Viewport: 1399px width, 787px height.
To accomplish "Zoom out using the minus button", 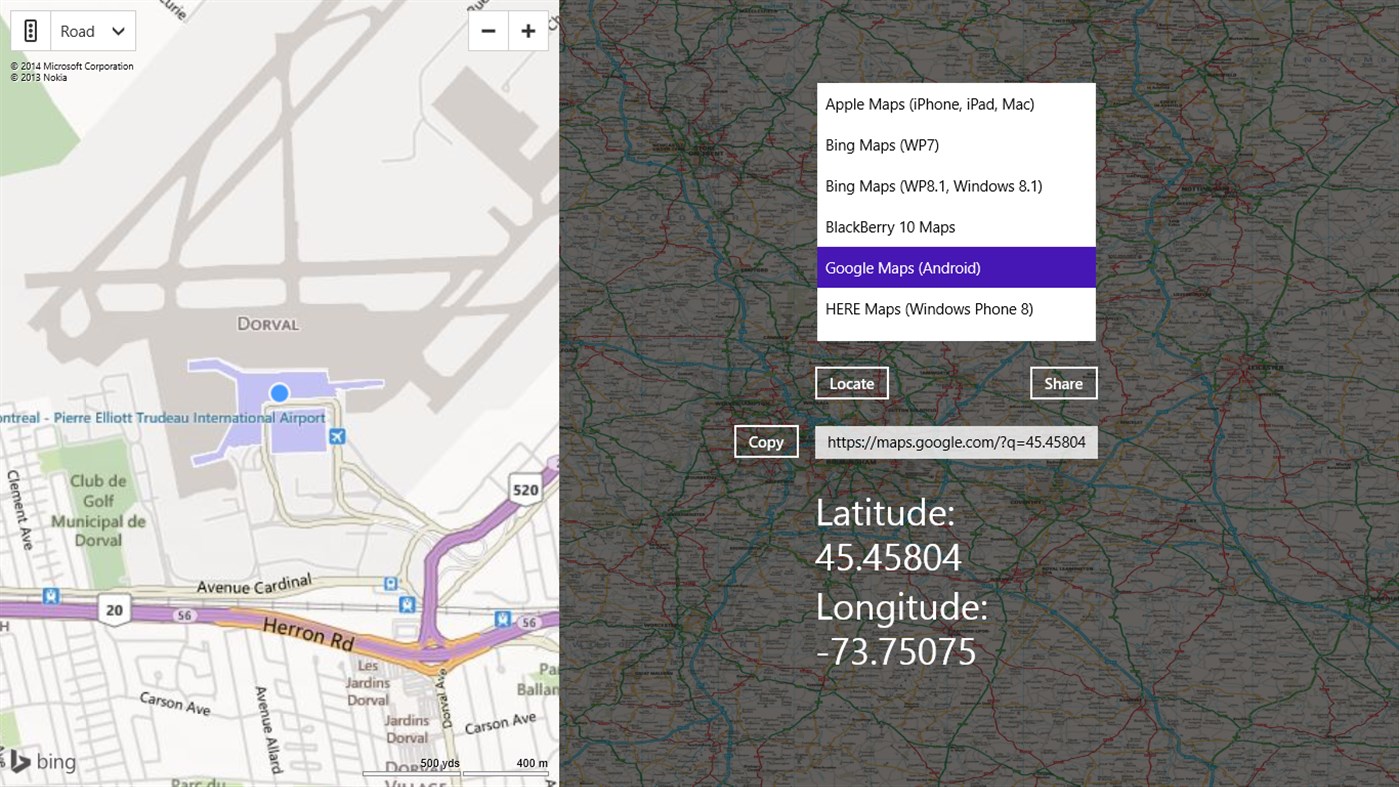I will [488, 31].
